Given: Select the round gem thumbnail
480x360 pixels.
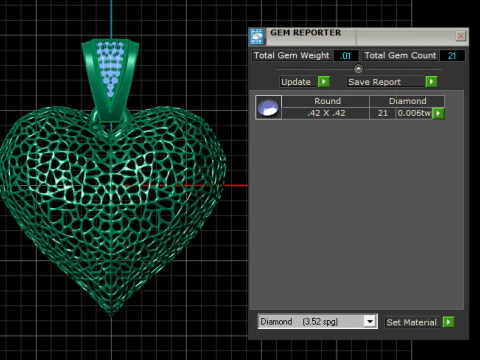Looking at the screenshot, I should (268, 107).
